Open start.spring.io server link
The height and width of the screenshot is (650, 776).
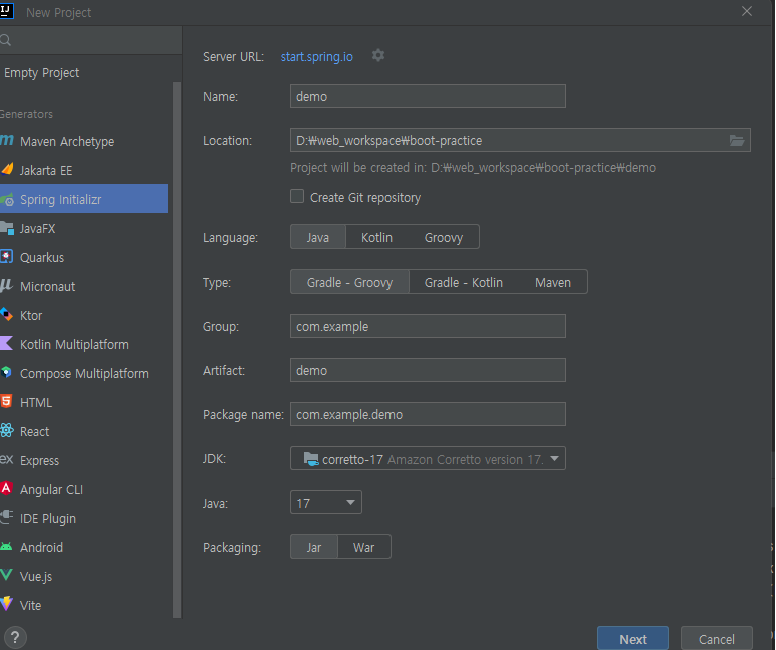(317, 56)
